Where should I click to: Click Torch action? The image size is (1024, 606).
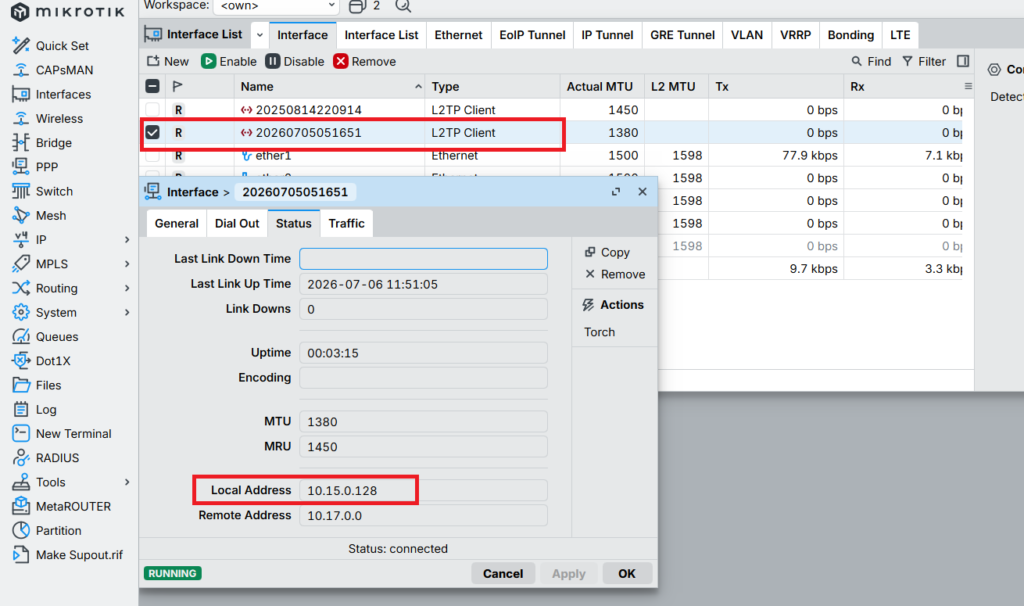tap(600, 332)
